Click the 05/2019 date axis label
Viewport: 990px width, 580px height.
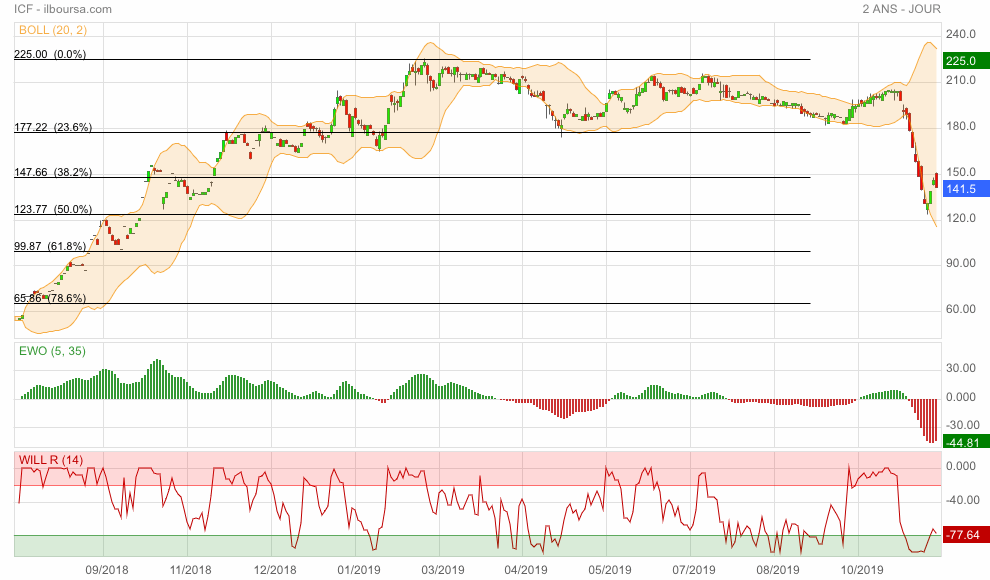click(609, 570)
